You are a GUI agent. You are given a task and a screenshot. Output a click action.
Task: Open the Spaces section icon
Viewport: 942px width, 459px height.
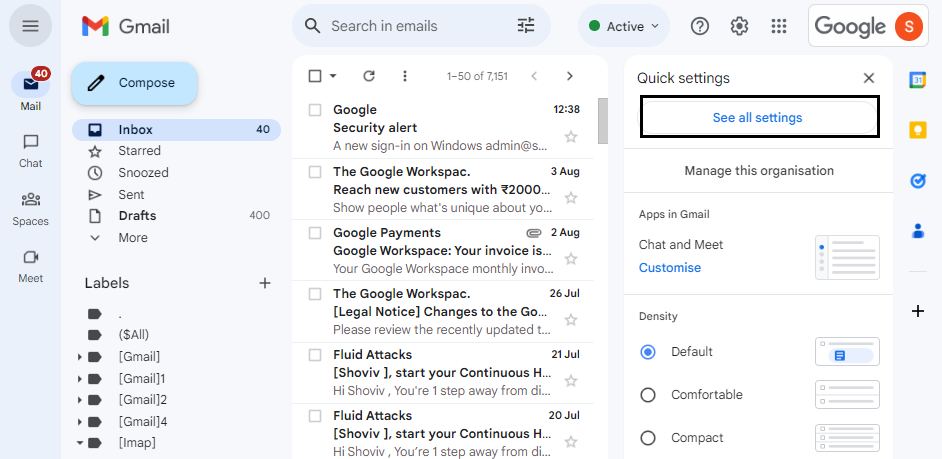[x=31, y=199]
